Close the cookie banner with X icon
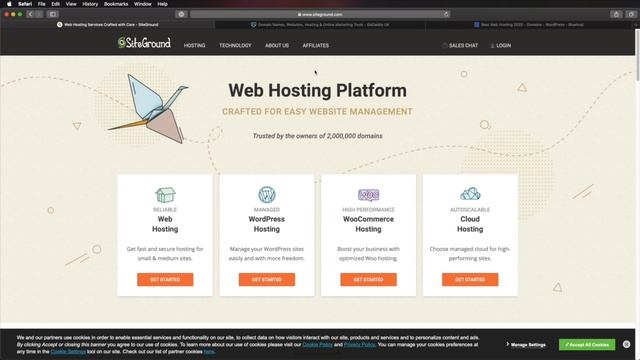 pos(627,344)
